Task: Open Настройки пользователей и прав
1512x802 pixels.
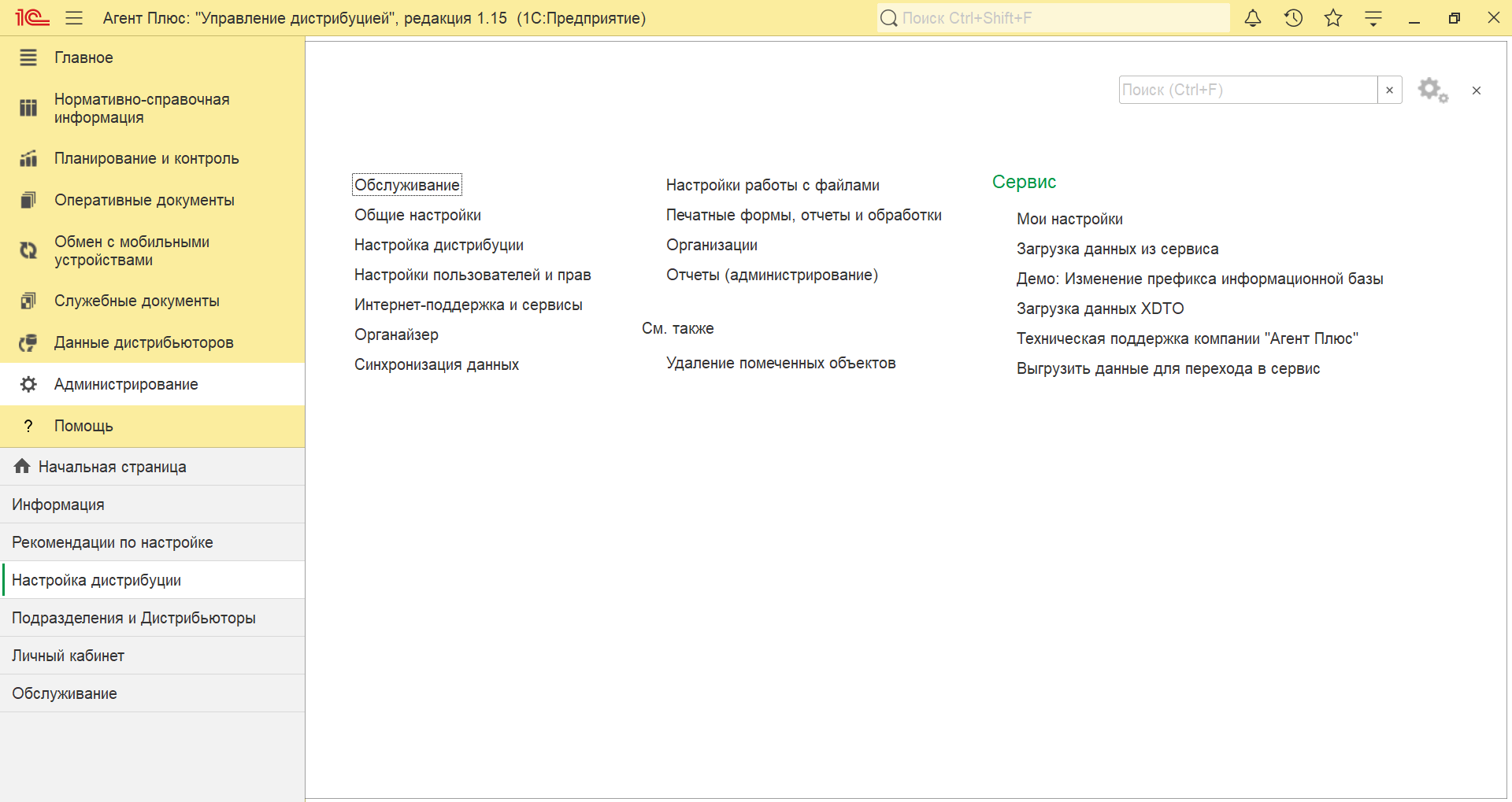Action: tap(472, 275)
